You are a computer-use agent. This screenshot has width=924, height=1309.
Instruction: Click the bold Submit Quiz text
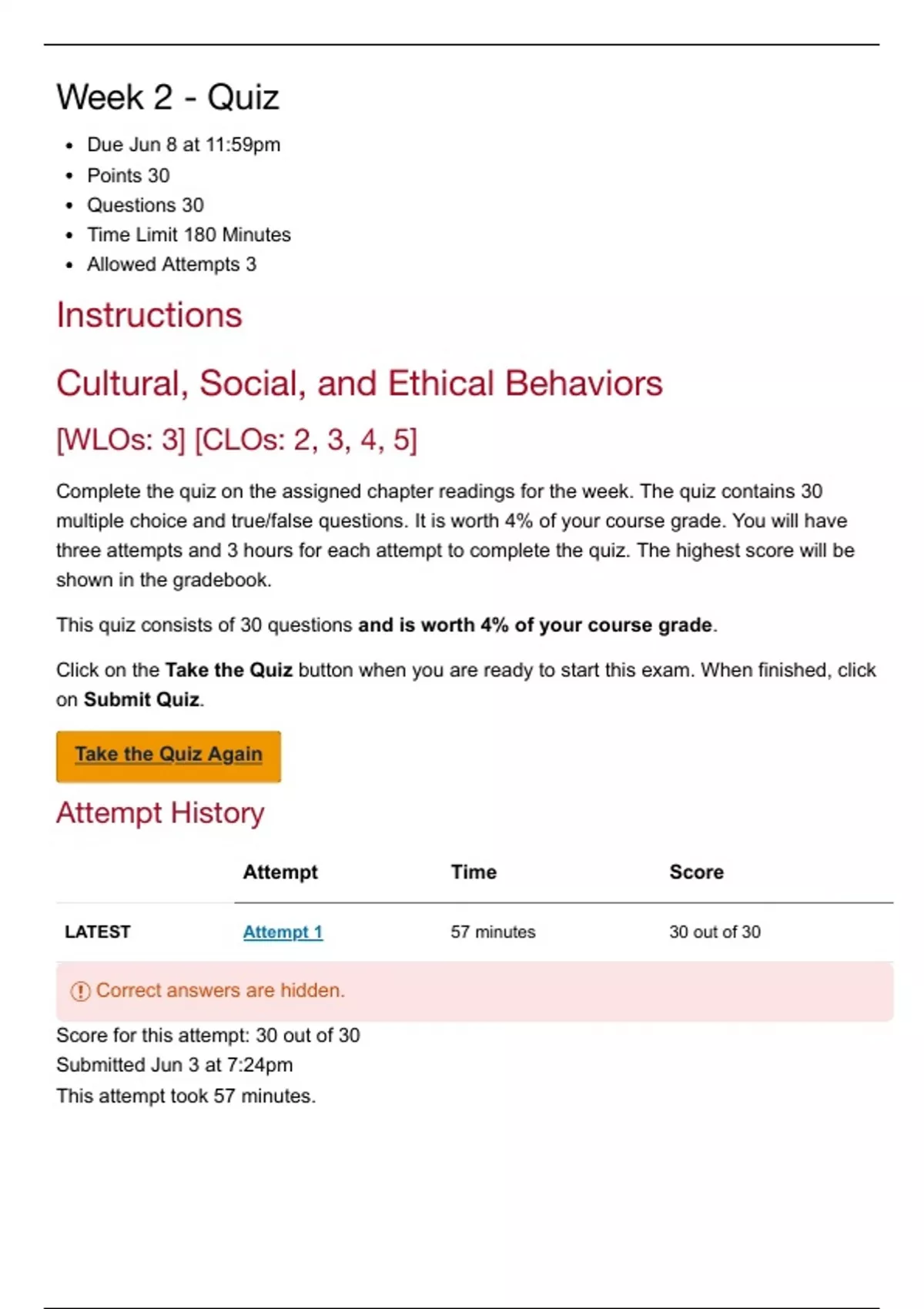[142, 700]
